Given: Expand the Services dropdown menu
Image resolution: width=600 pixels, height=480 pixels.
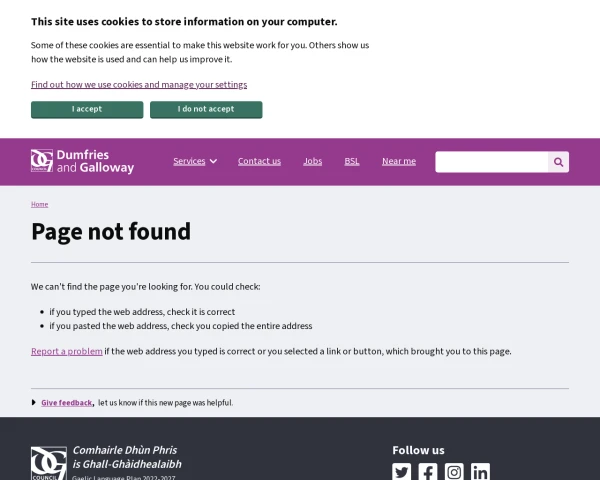Looking at the screenshot, I should pos(194,161).
